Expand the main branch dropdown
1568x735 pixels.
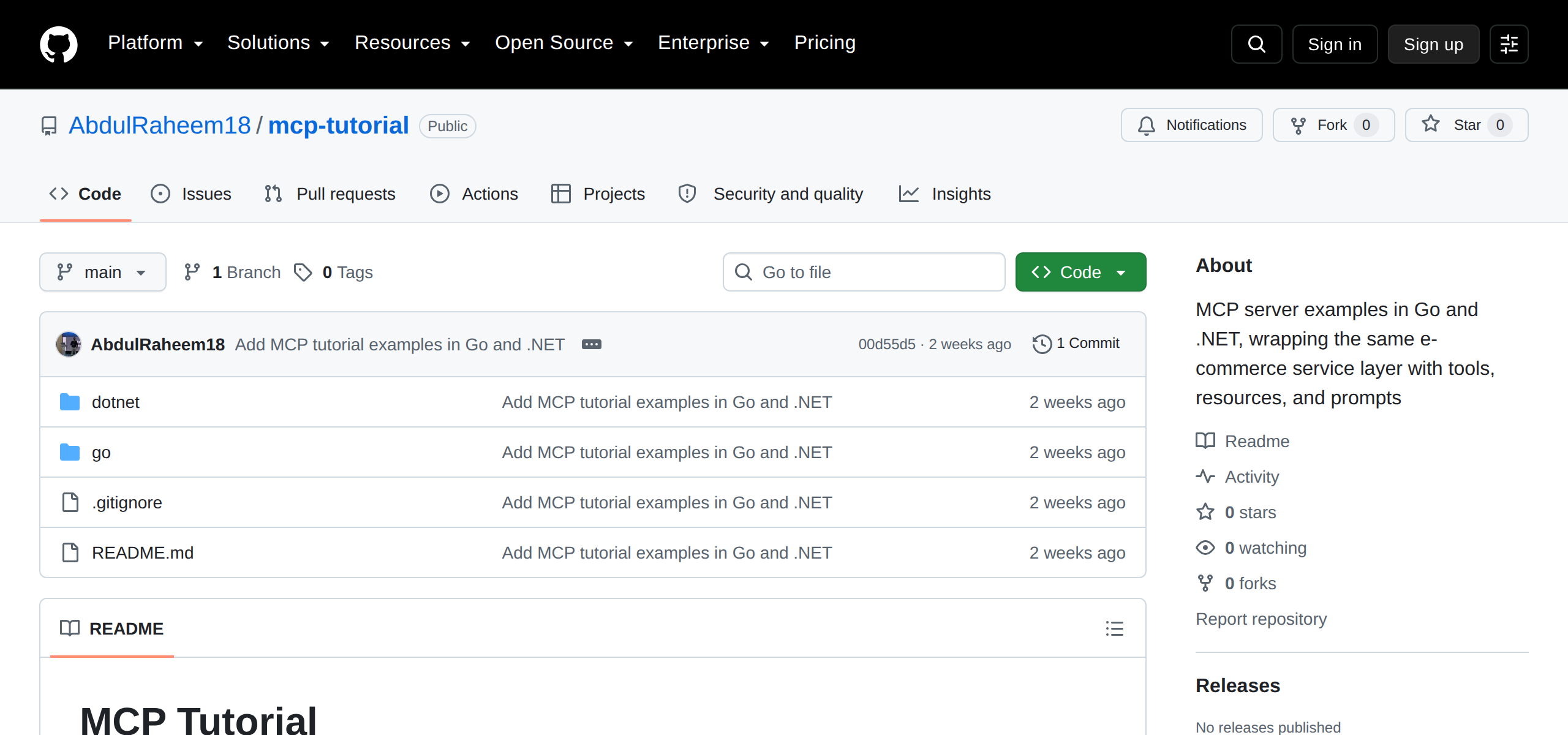point(103,272)
